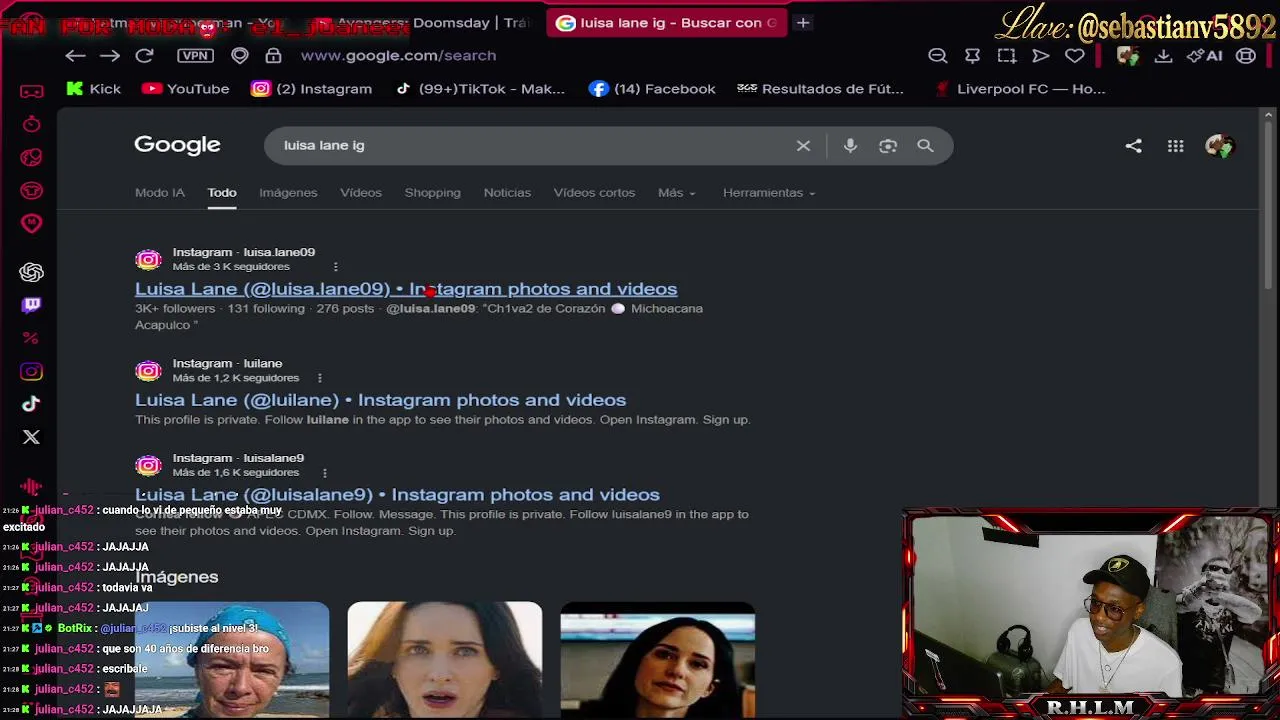Viewport: 1280px width, 720px height.
Task: Open X (Twitter) in the sidebar
Action: 32,437
